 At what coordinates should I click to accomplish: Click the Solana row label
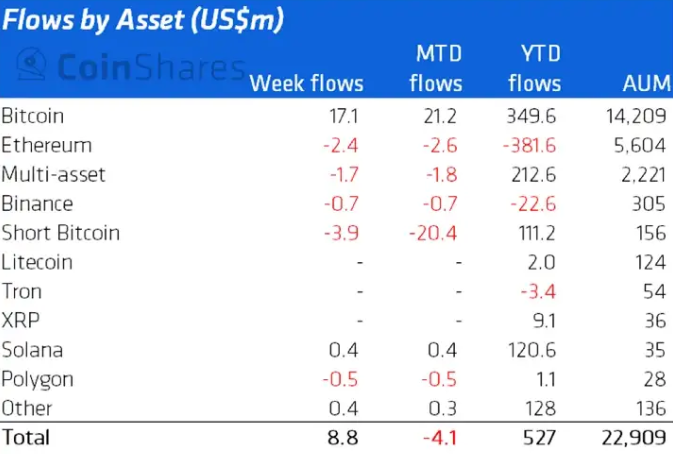[33, 350]
